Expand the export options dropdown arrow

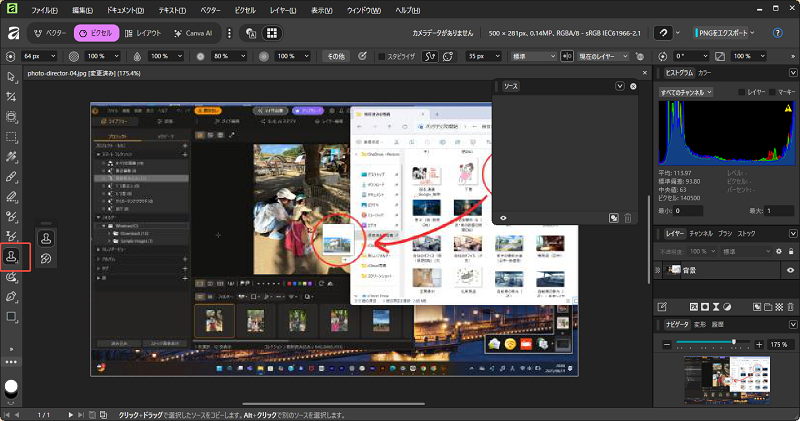tap(752, 33)
